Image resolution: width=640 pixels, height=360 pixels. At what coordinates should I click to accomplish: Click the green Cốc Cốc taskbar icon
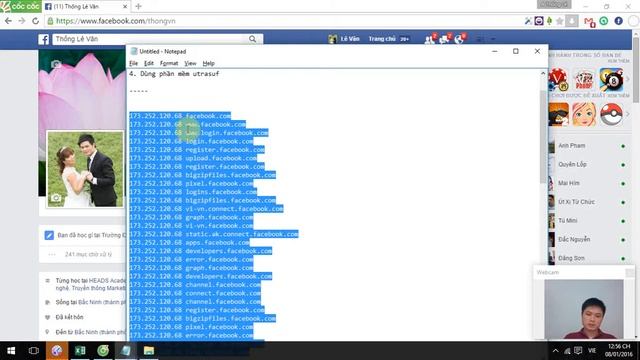pyautogui.click(x=103, y=351)
